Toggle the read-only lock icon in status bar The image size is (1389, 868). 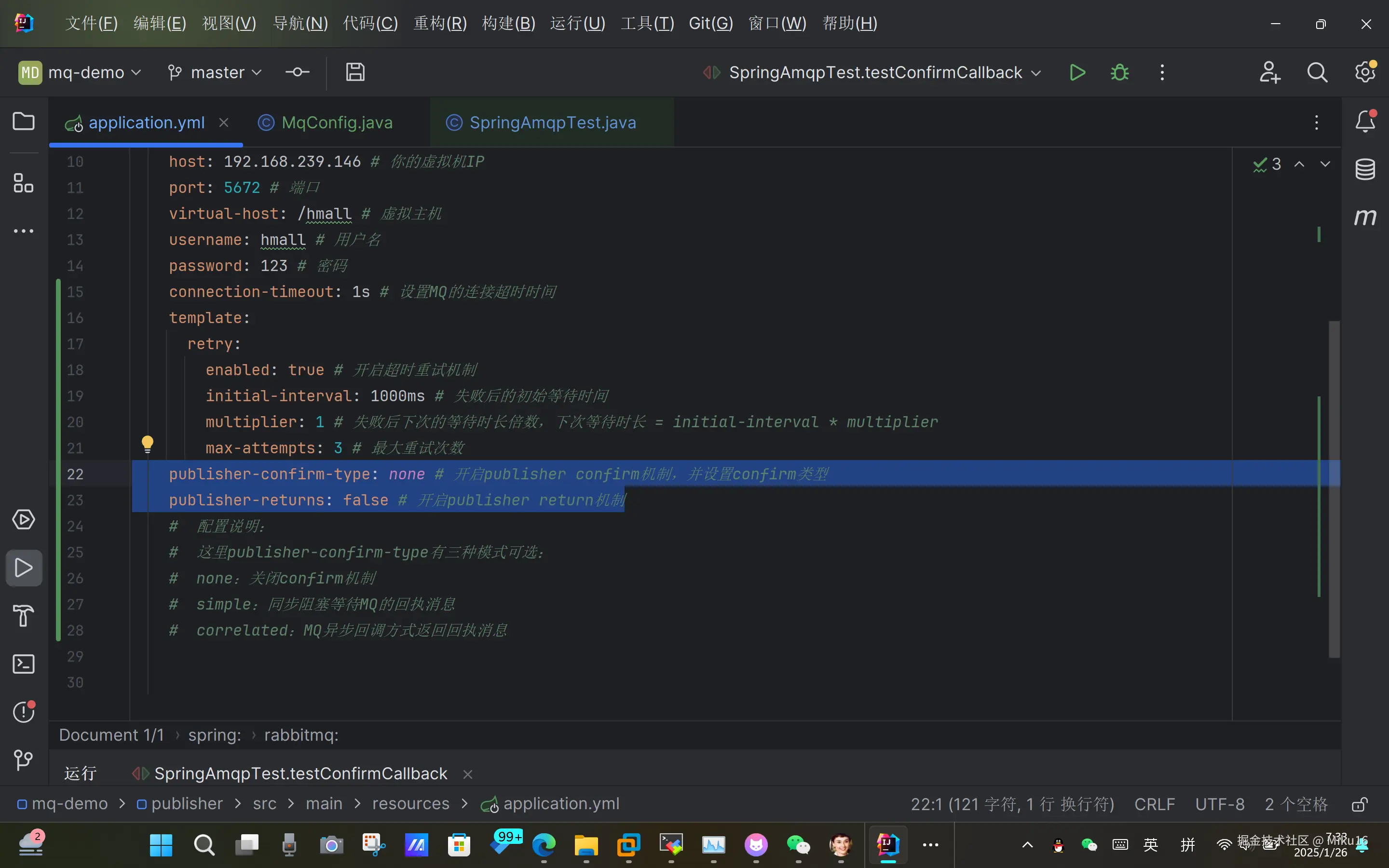(x=1359, y=804)
